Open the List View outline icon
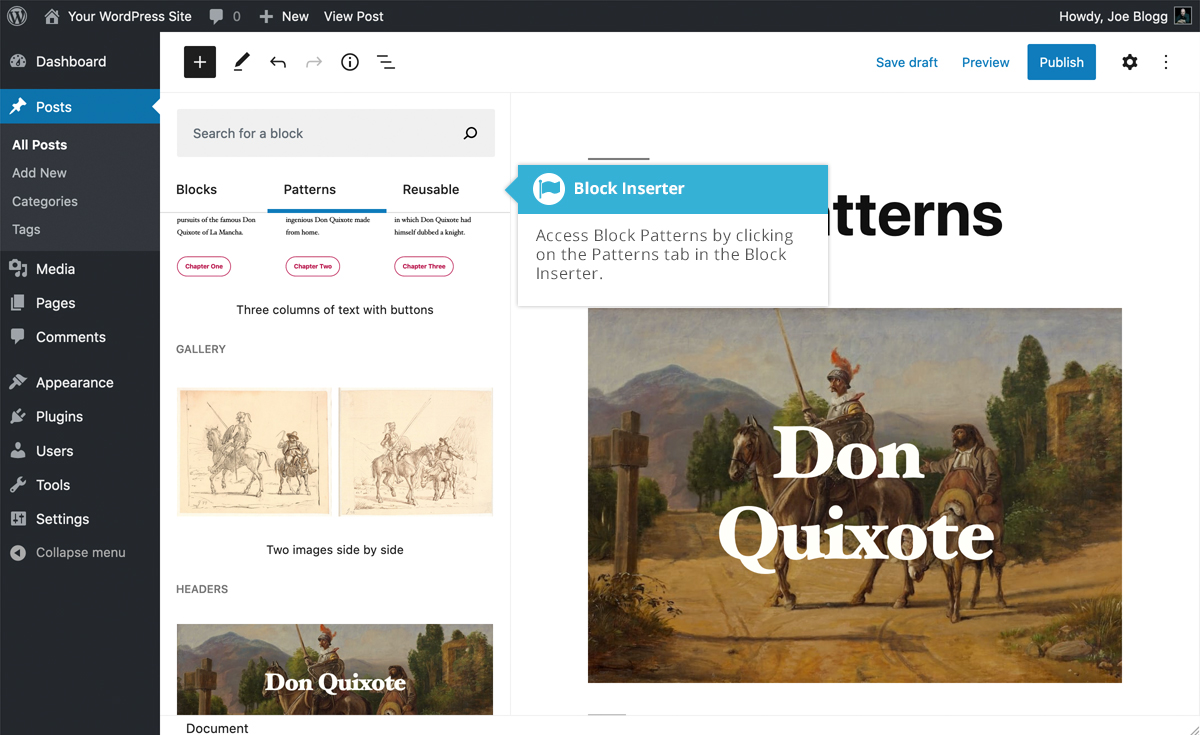 click(x=386, y=62)
